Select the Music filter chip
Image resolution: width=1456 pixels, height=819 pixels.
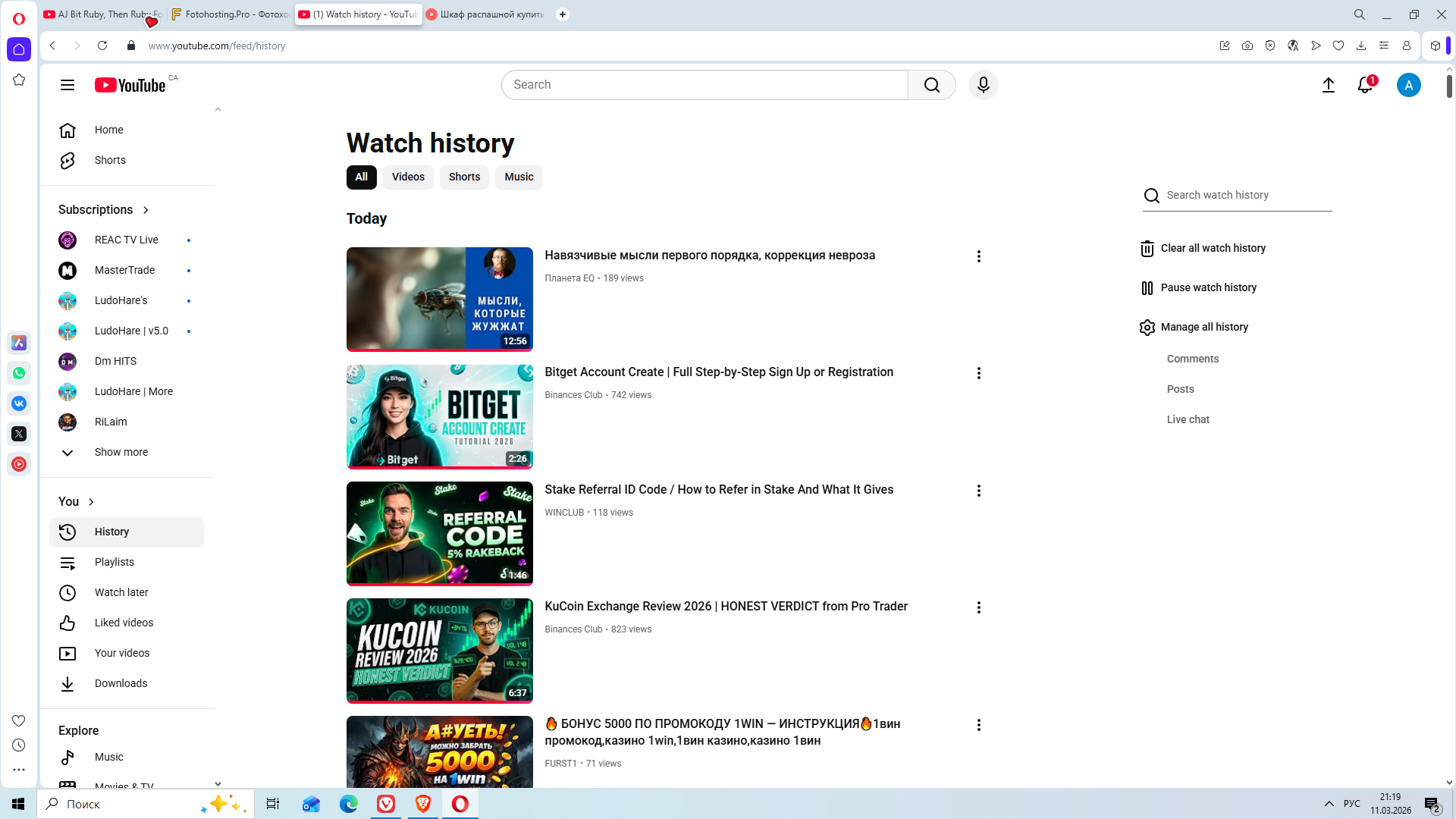point(519,177)
